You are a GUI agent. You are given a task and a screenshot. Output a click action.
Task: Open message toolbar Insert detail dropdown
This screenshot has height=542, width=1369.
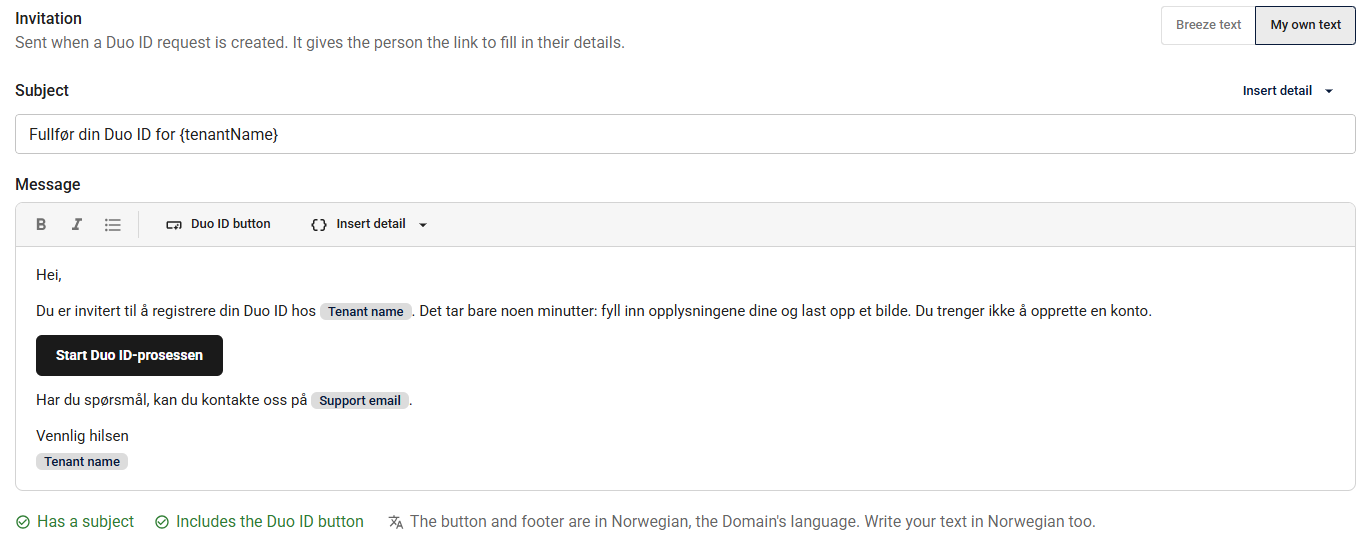coord(369,224)
